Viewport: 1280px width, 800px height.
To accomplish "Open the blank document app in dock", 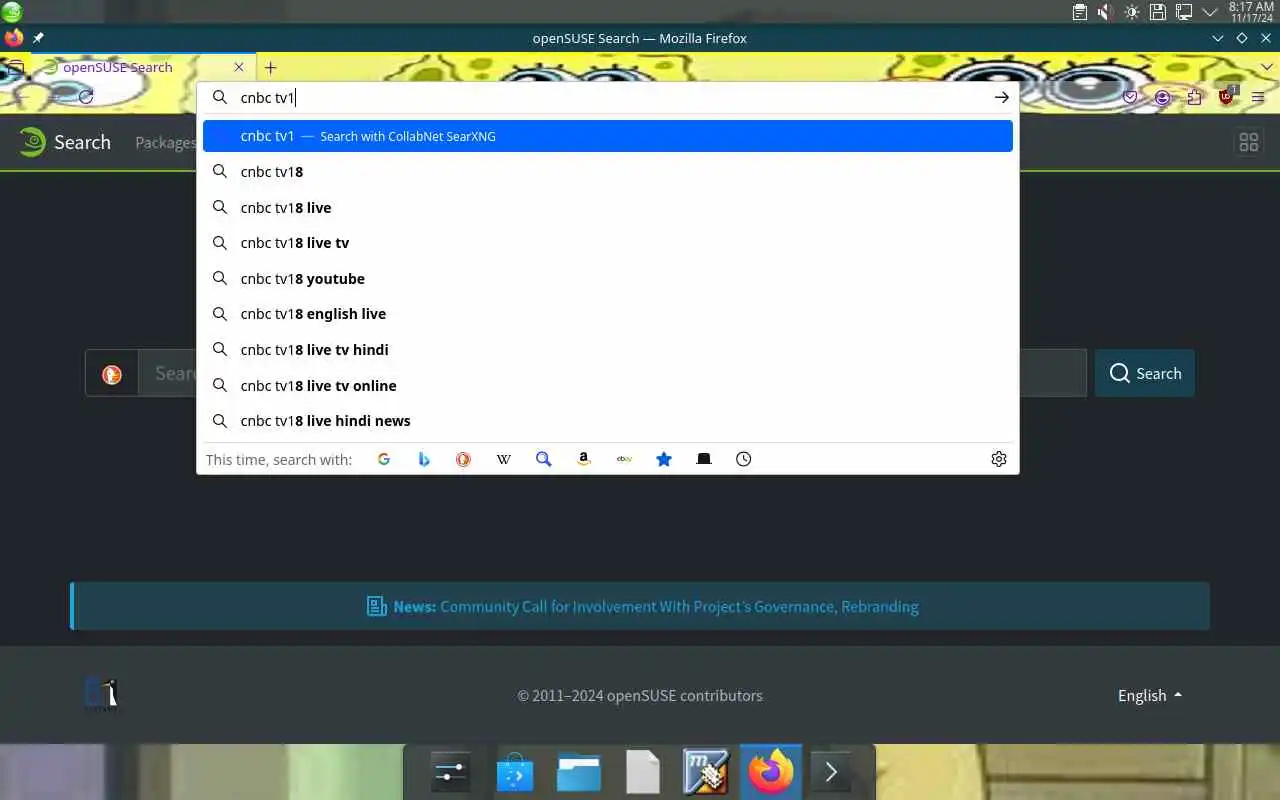I will tap(643, 773).
